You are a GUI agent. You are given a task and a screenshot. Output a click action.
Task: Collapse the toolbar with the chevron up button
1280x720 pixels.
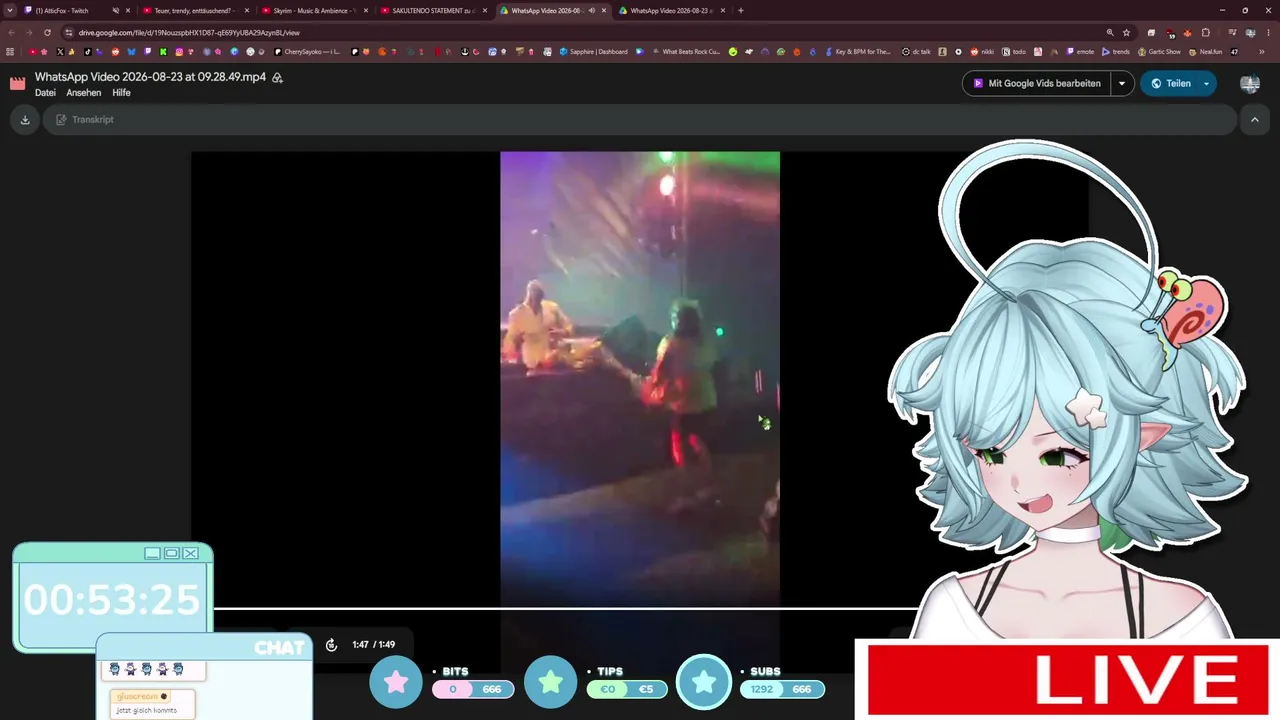(1254, 120)
